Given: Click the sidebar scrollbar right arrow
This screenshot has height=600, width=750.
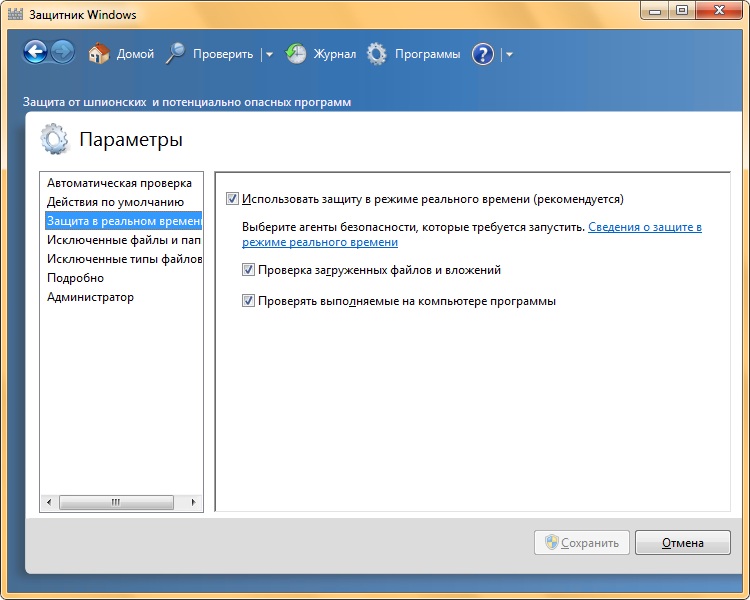Looking at the screenshot, I should [x=196, y=502].
